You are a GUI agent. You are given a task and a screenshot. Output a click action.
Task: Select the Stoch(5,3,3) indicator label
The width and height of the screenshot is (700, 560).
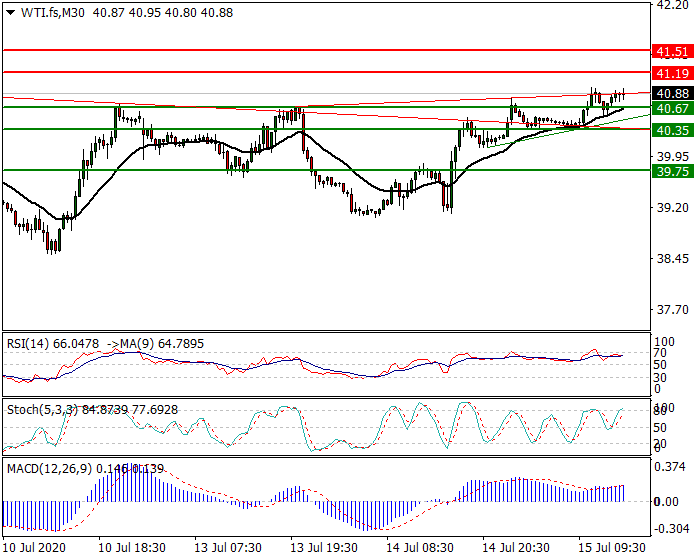pos(42,410)
